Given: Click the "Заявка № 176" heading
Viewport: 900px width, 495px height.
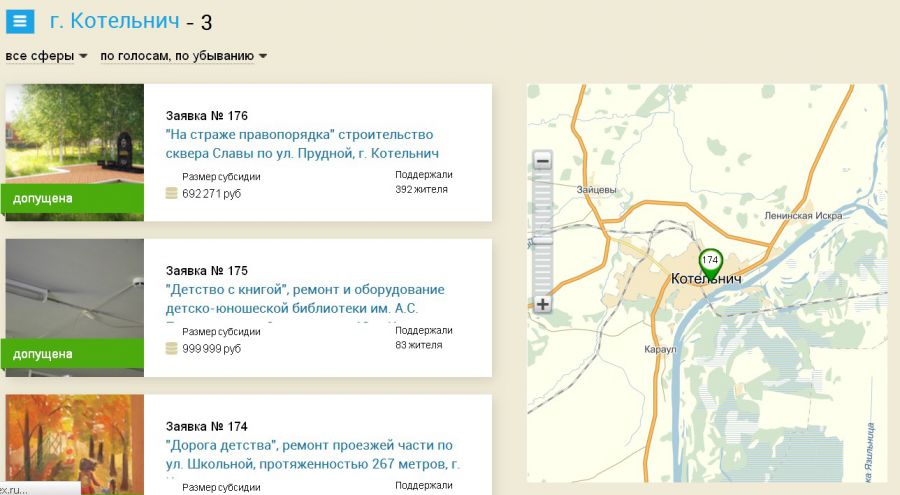Looking at the screenshot, I should coord(207,115).
